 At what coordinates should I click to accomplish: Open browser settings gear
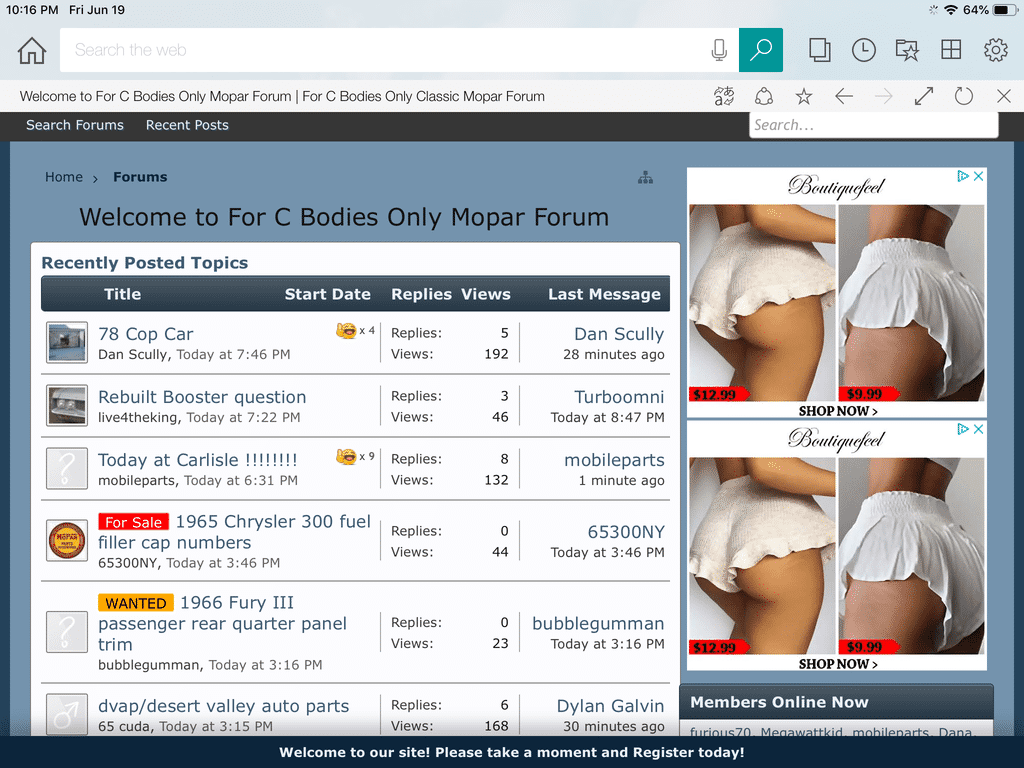(995, 50)
